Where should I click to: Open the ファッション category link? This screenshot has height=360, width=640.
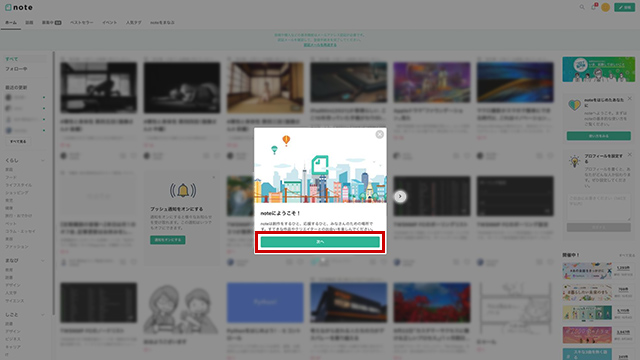(x=17, y=247)
